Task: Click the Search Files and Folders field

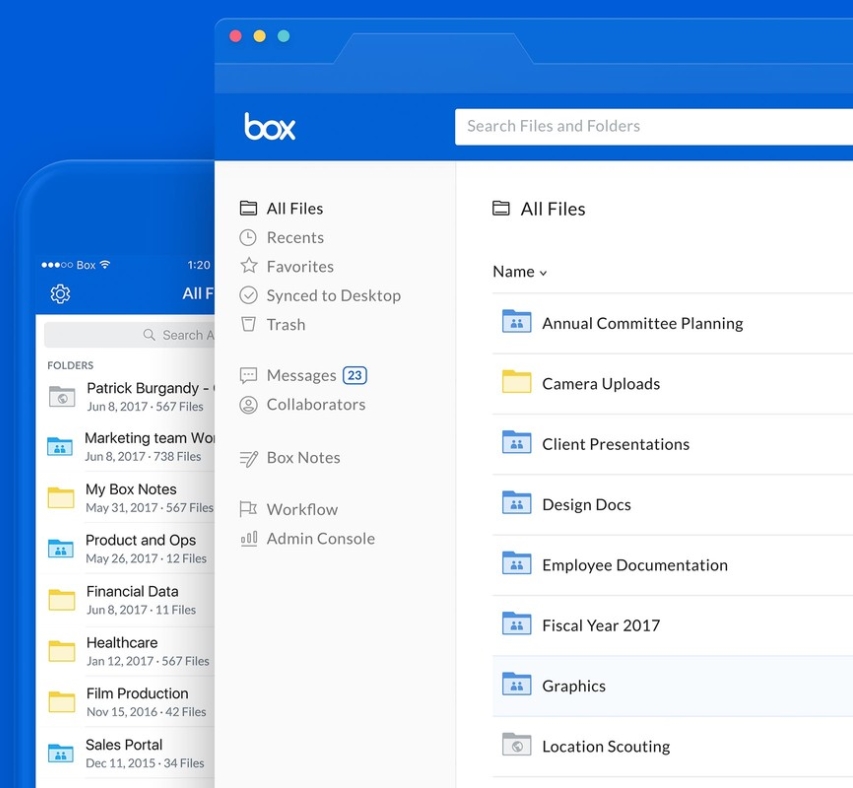Action: [x=654, y=127]
